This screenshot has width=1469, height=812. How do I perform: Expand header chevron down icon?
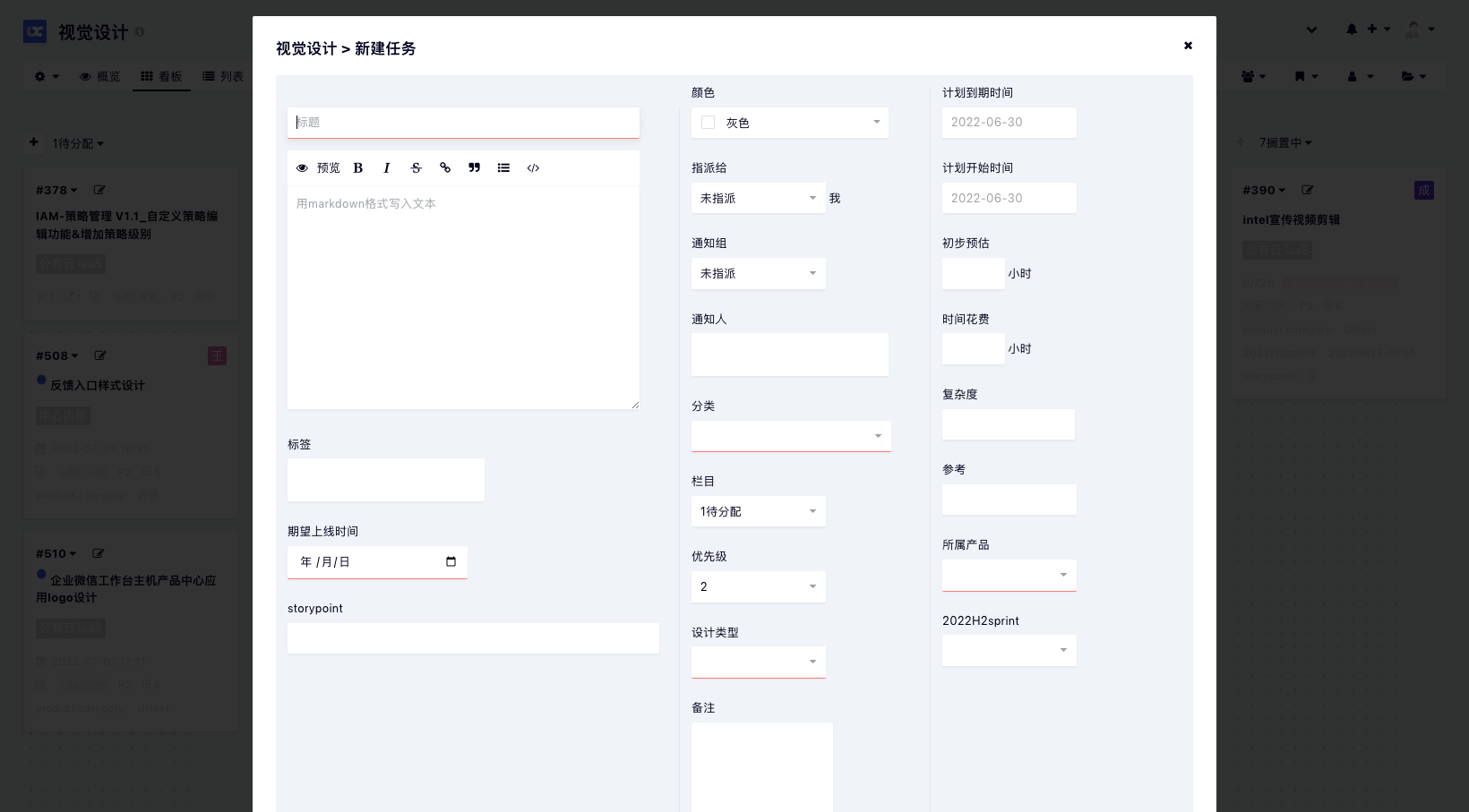pos(1311,30)
